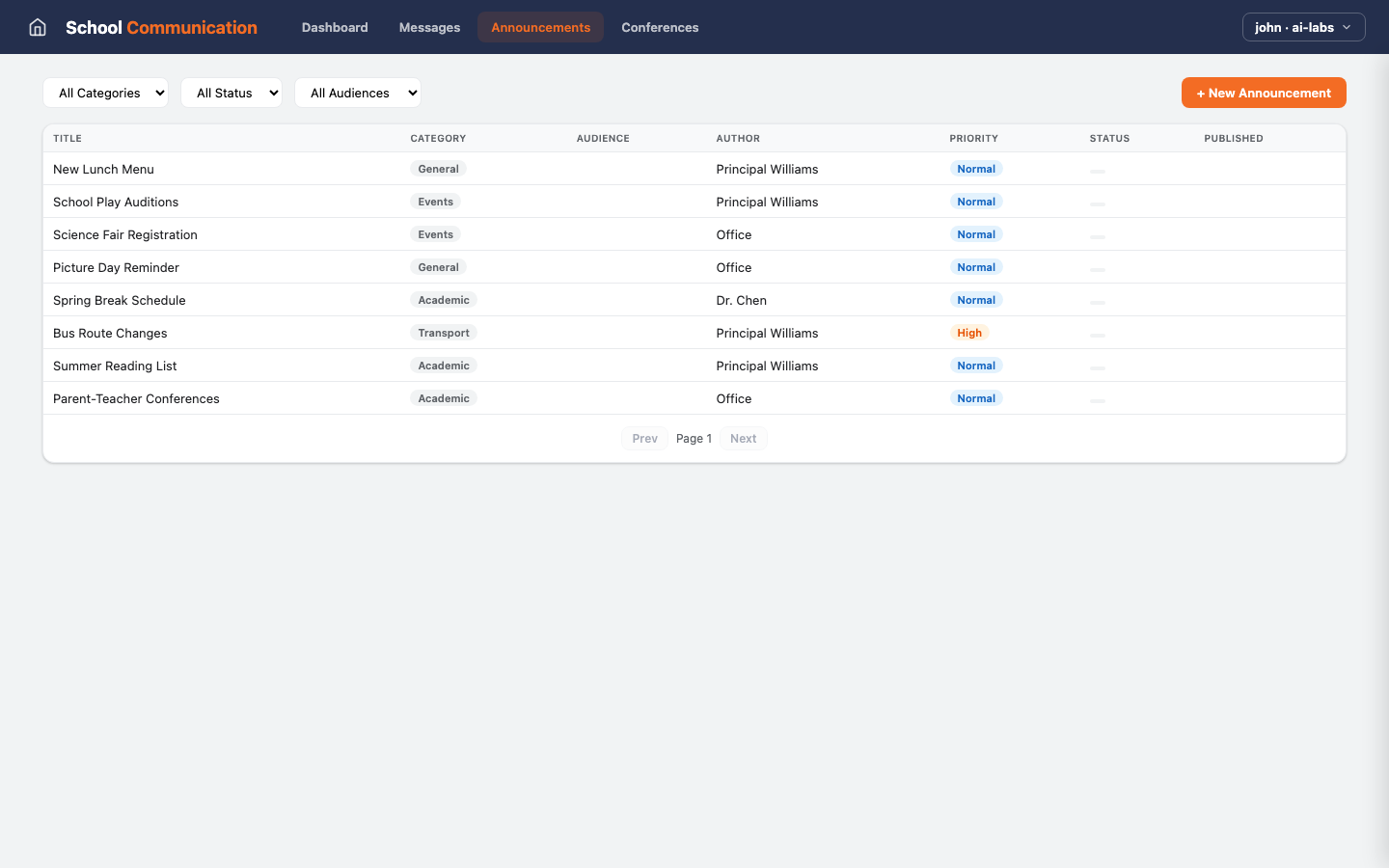Open the All Status filter dropdown

pyautogui.click(x=231, y=93)
